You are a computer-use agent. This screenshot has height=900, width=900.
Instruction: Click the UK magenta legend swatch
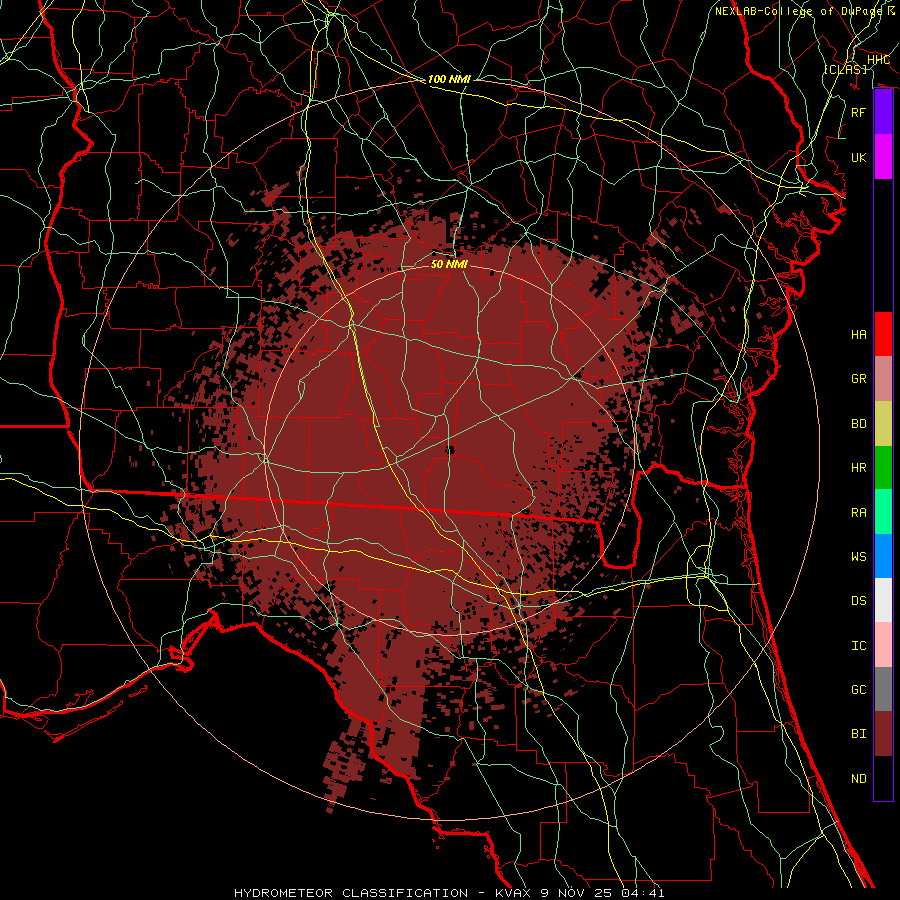[x=883, y=157]
